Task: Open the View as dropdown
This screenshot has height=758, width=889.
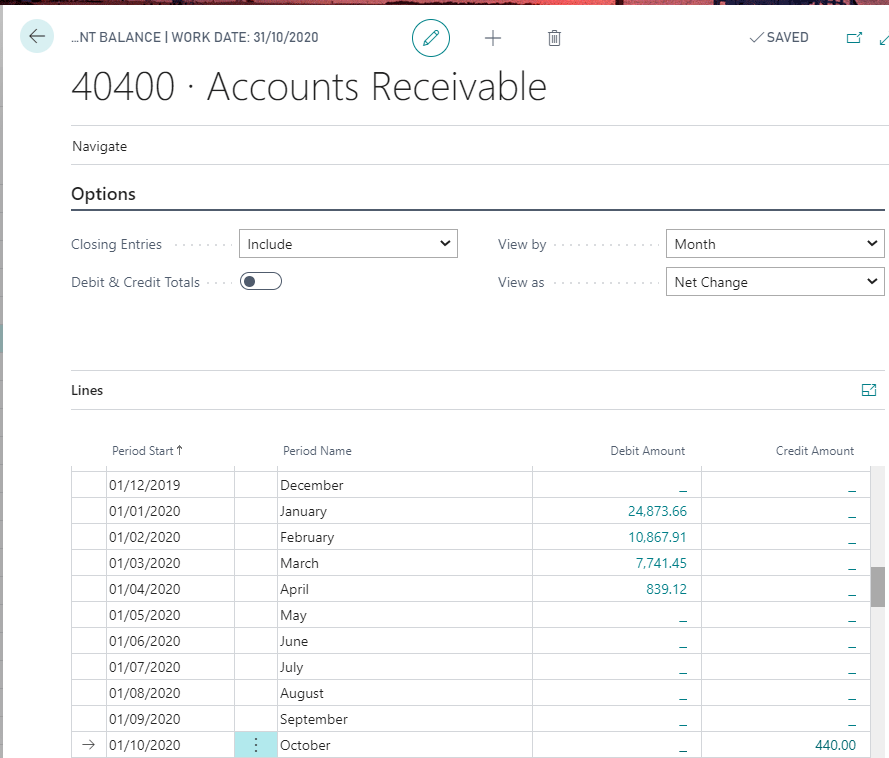Action: 774,283
